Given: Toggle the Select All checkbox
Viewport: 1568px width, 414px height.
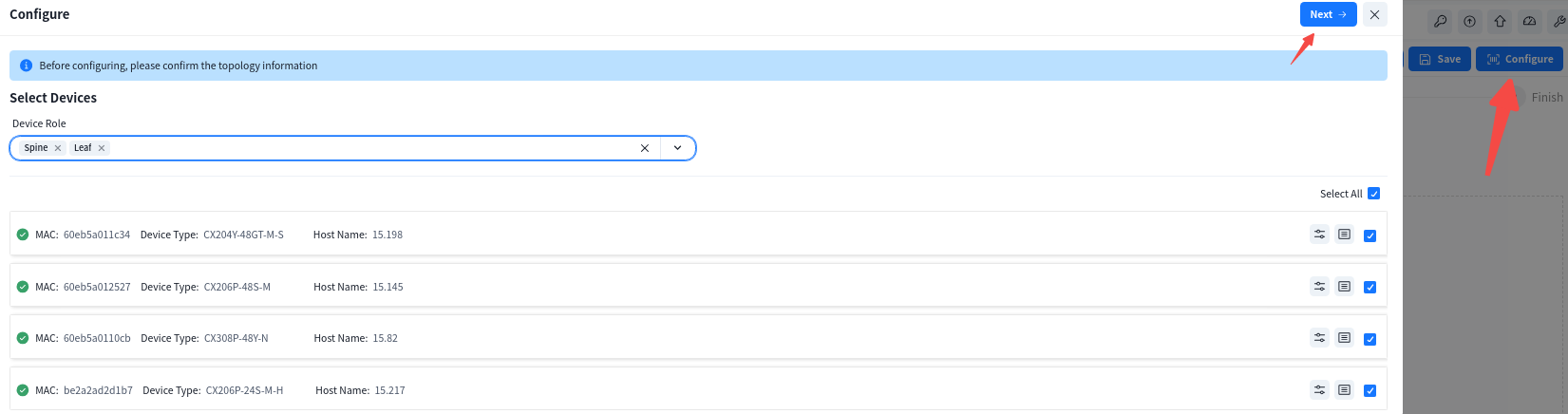Looking at the screenshot, I should point(1373,194).
